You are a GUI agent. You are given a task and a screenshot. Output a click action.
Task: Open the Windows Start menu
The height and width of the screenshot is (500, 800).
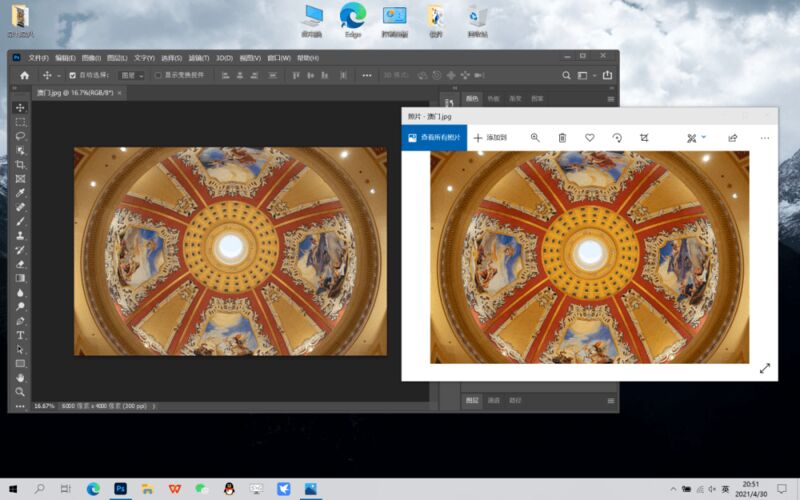[x=13, y=489]
